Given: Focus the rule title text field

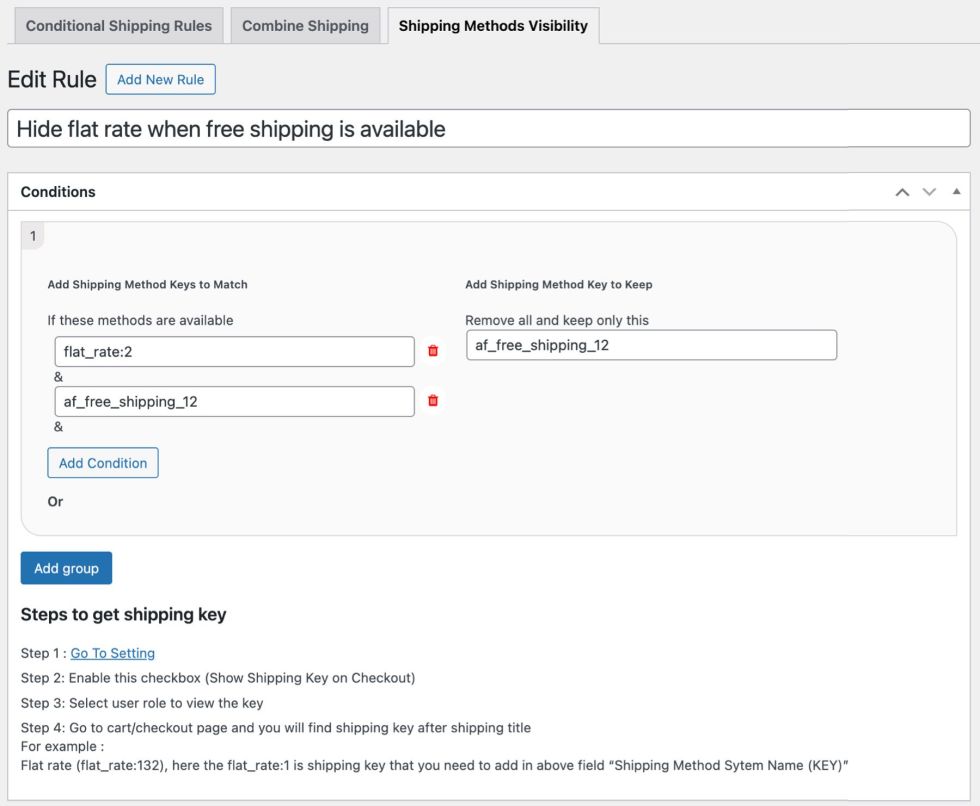Looking at the screenshot, I should click(x=488, y=129).
